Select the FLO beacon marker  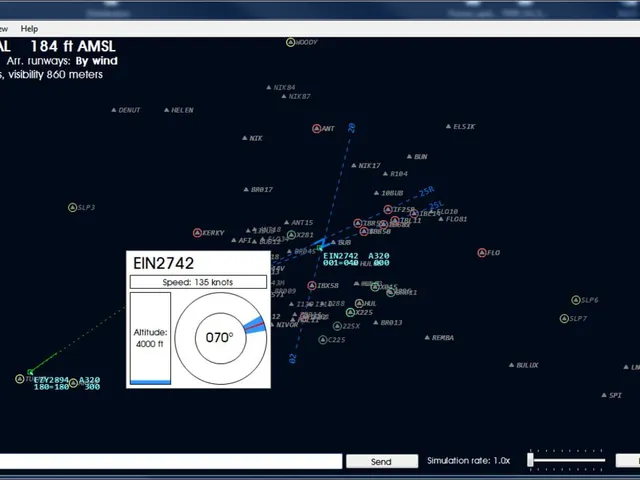pyautogui.click(x=482, y=253)
